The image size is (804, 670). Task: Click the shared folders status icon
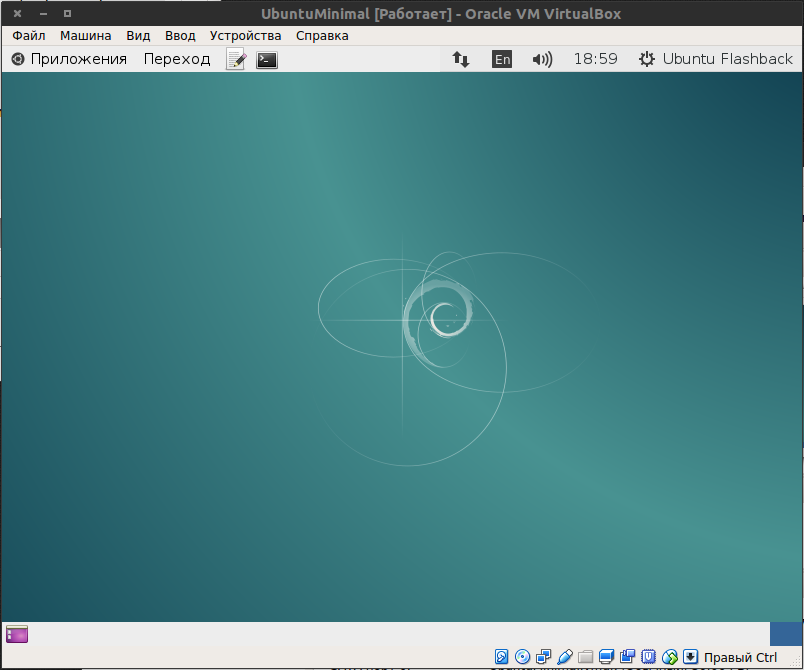(x=586, y=657)
